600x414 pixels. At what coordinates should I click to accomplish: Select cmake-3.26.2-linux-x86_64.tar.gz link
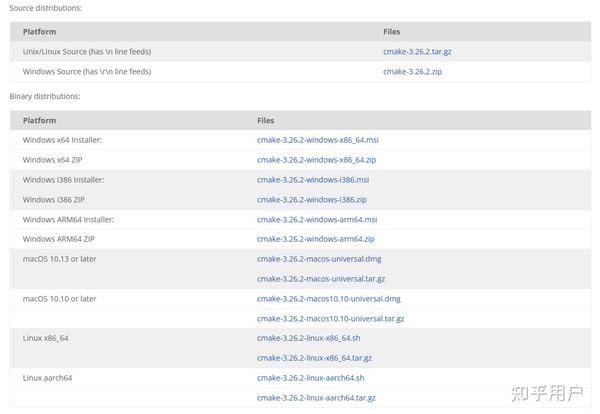click(x=314, y=358)
